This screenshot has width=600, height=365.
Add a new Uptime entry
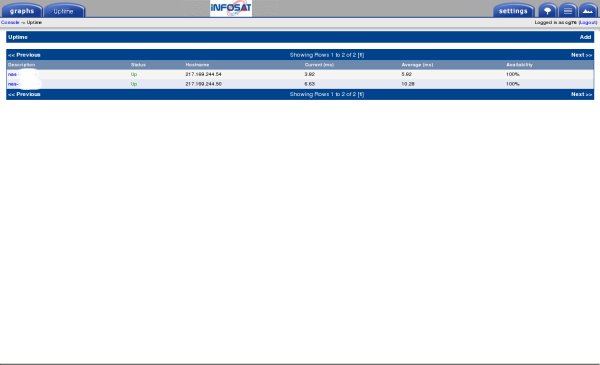[585, 37]
